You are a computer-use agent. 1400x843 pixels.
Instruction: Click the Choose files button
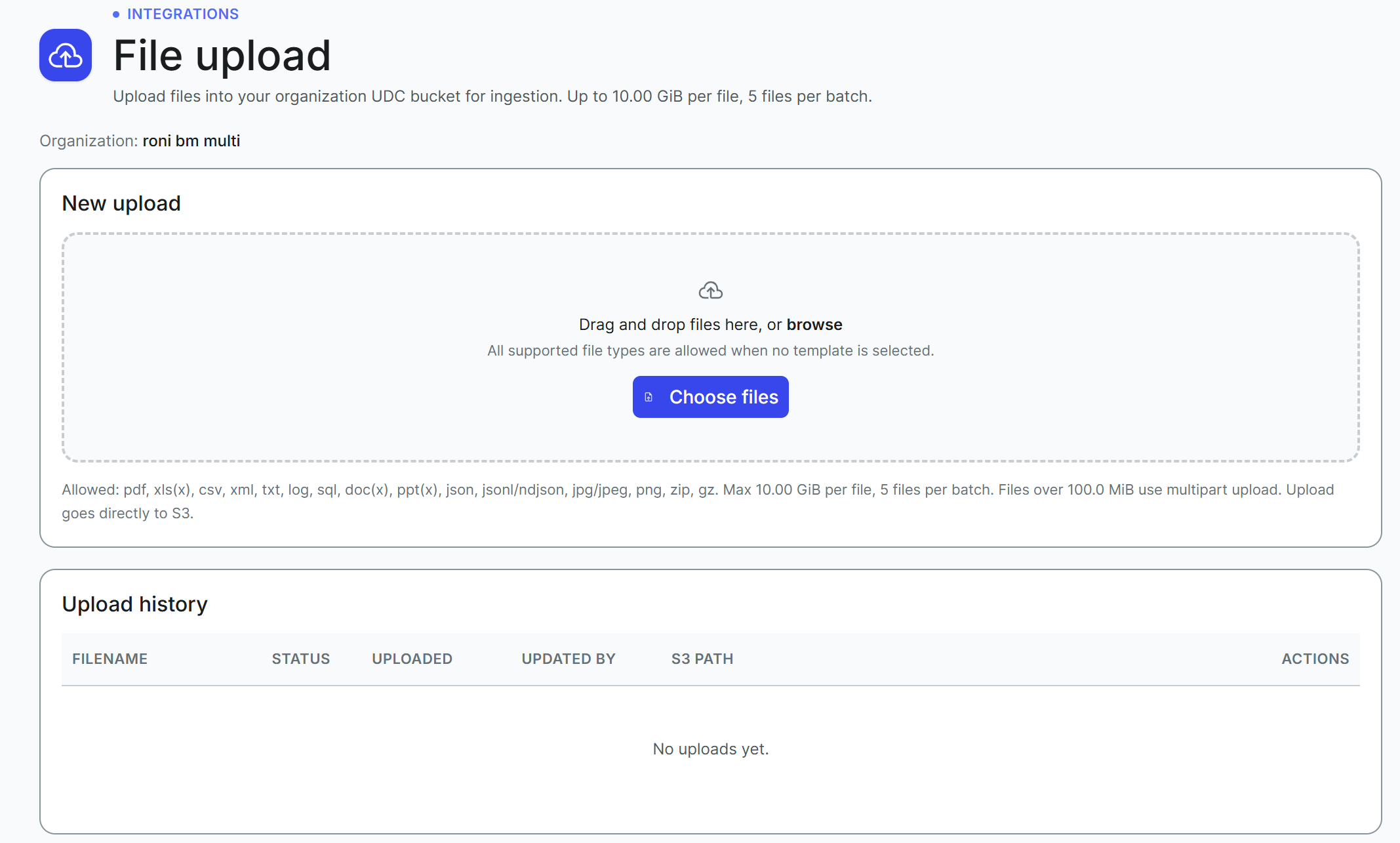711,397
